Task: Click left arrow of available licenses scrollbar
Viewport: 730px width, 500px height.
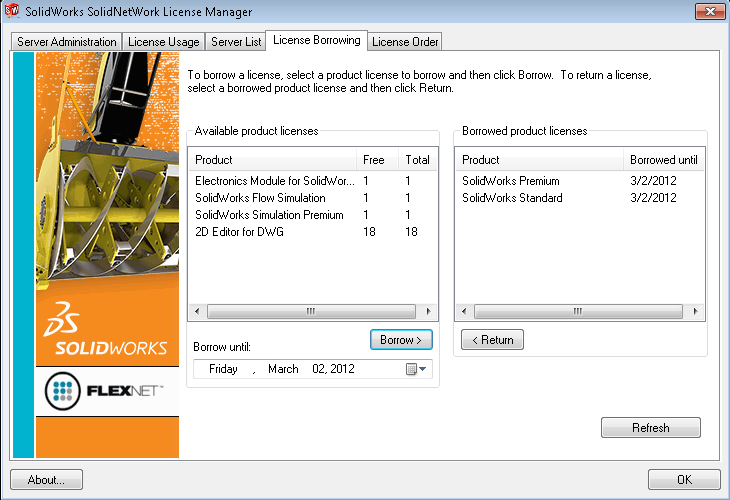Action: (197, 311)
